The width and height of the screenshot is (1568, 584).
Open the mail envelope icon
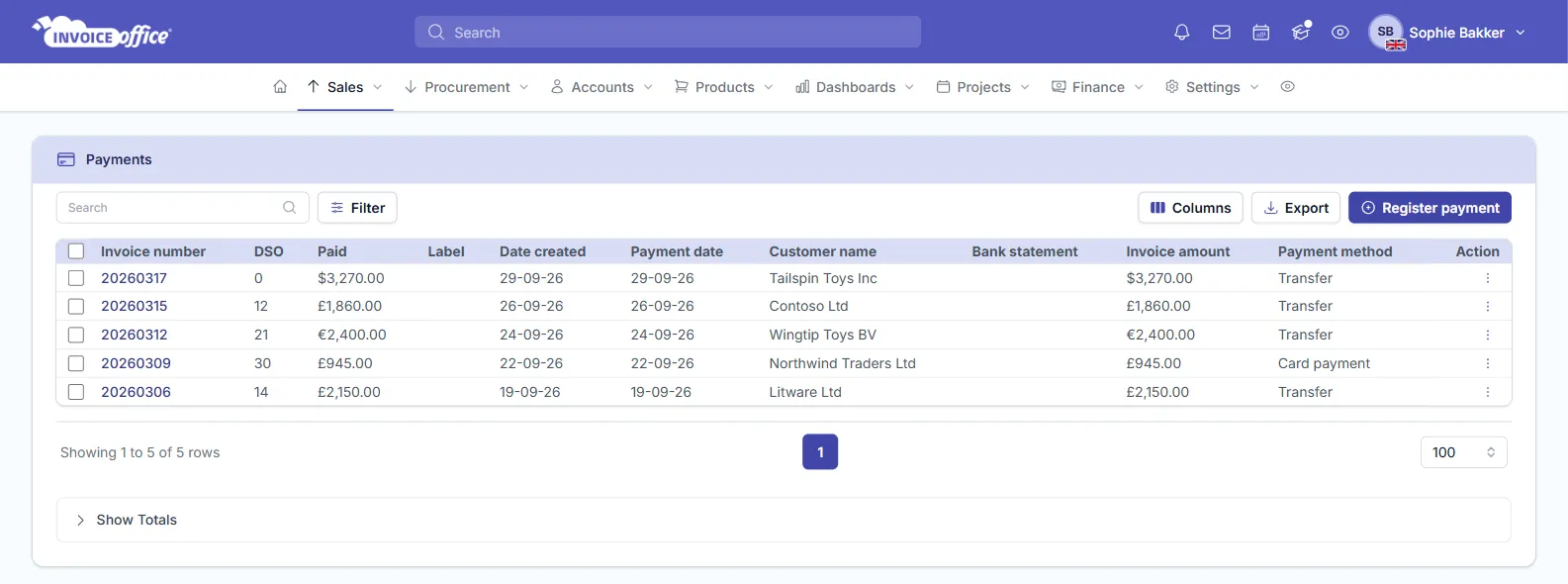1222,33
